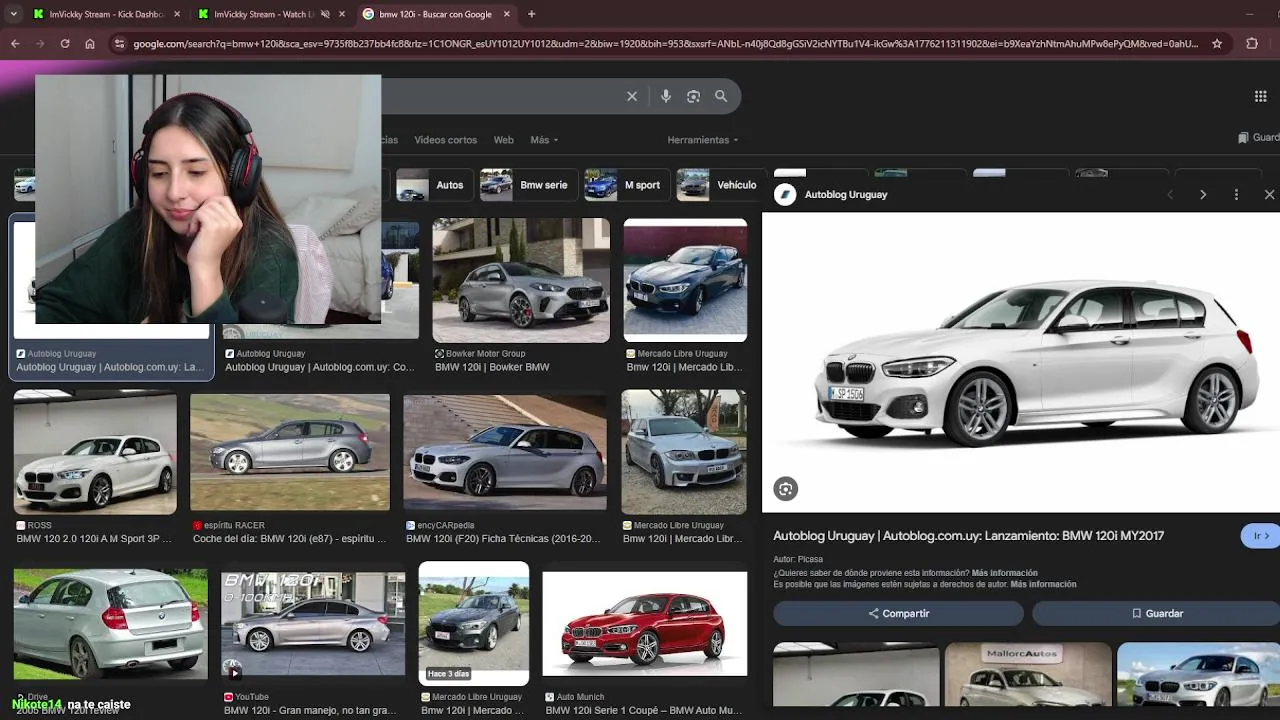
Task: Go back in browser history
Action: (x=15, y=44)
